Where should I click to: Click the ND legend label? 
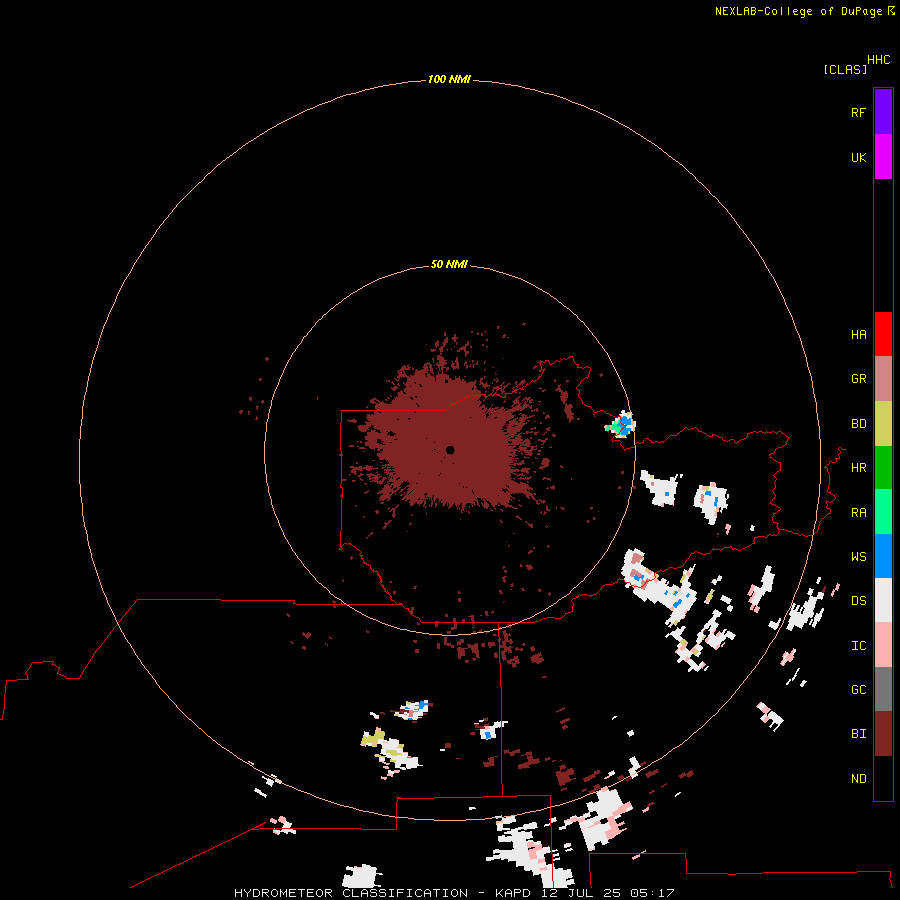pyautogui.click(x=858, y=779)
